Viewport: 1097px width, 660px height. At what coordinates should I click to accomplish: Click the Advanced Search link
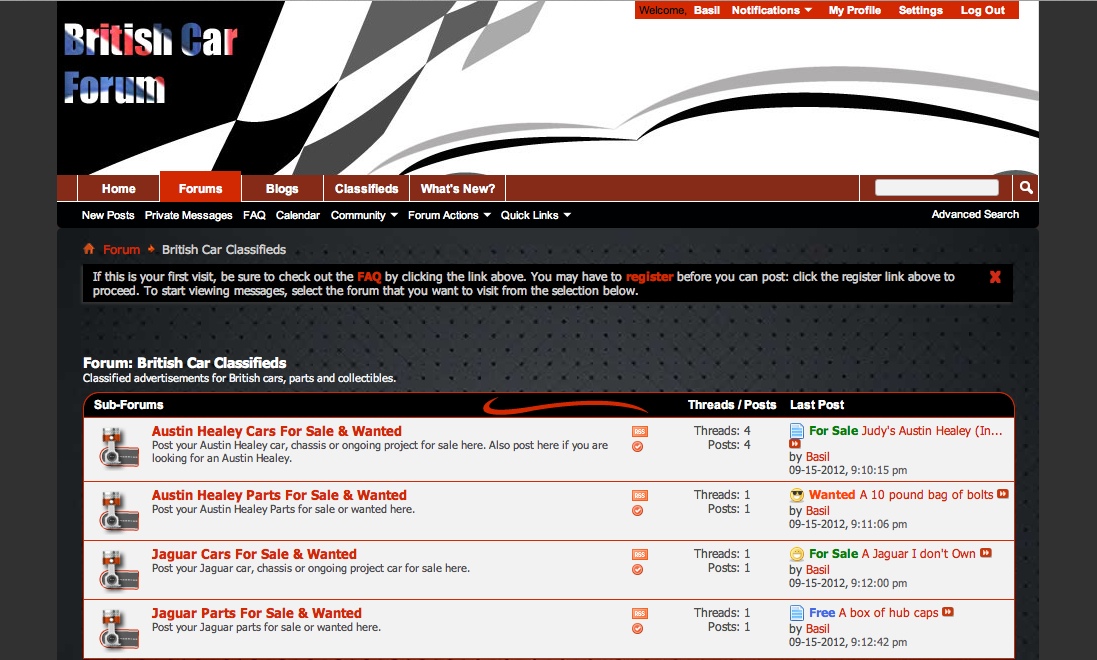975,214
